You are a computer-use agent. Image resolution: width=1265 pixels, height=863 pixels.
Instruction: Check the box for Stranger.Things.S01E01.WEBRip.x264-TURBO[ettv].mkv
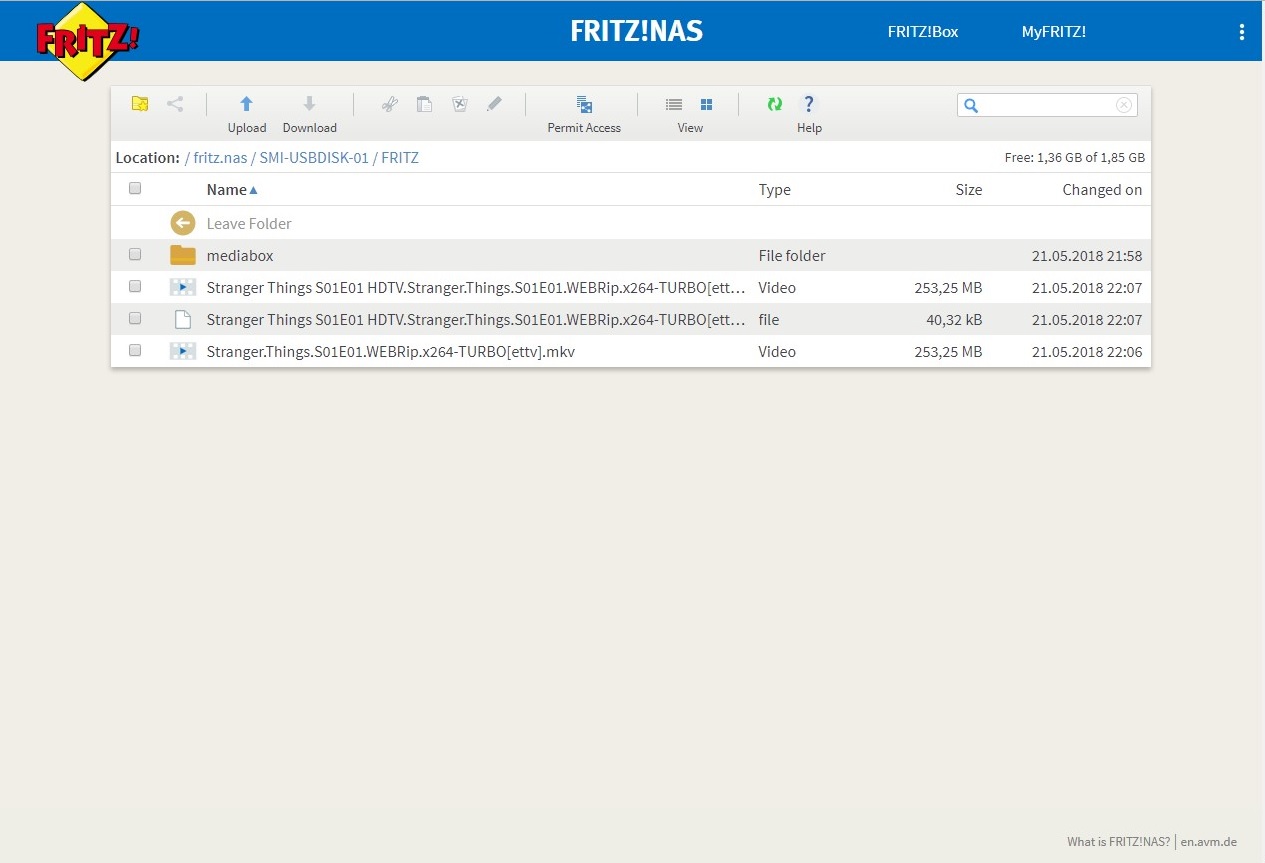(x=135, y=350)
